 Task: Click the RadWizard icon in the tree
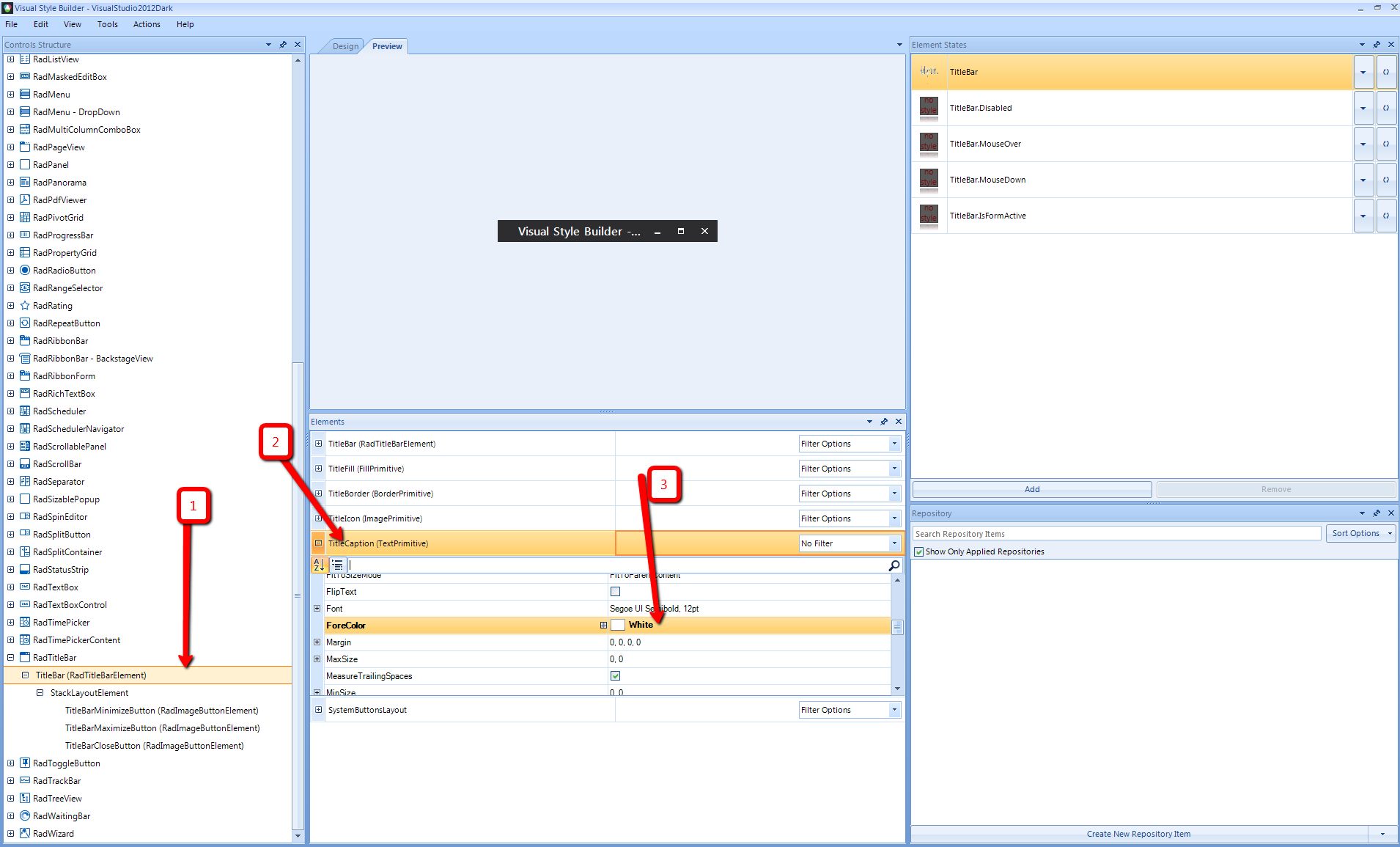click(25, 834)
